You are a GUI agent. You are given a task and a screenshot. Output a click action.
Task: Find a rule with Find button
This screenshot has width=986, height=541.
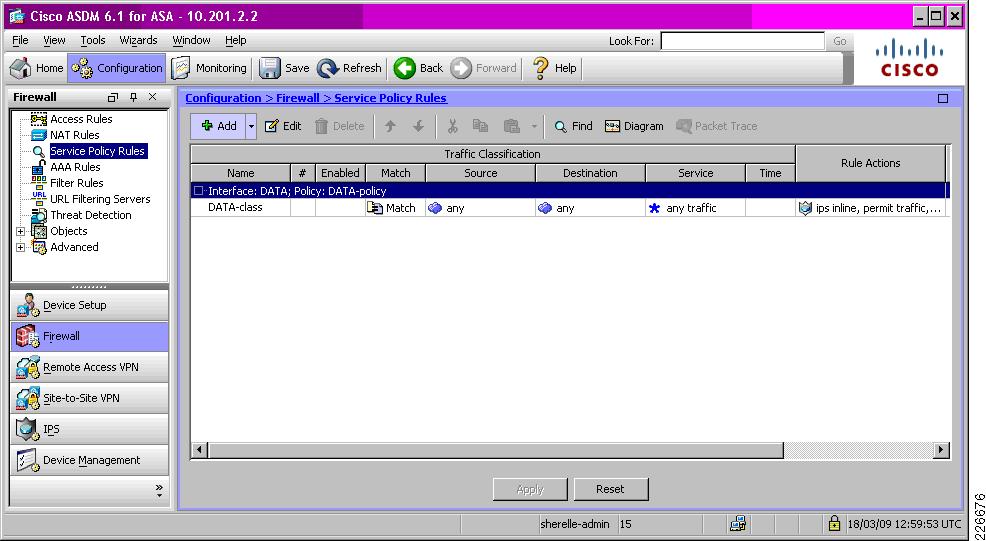click(573, 126)
